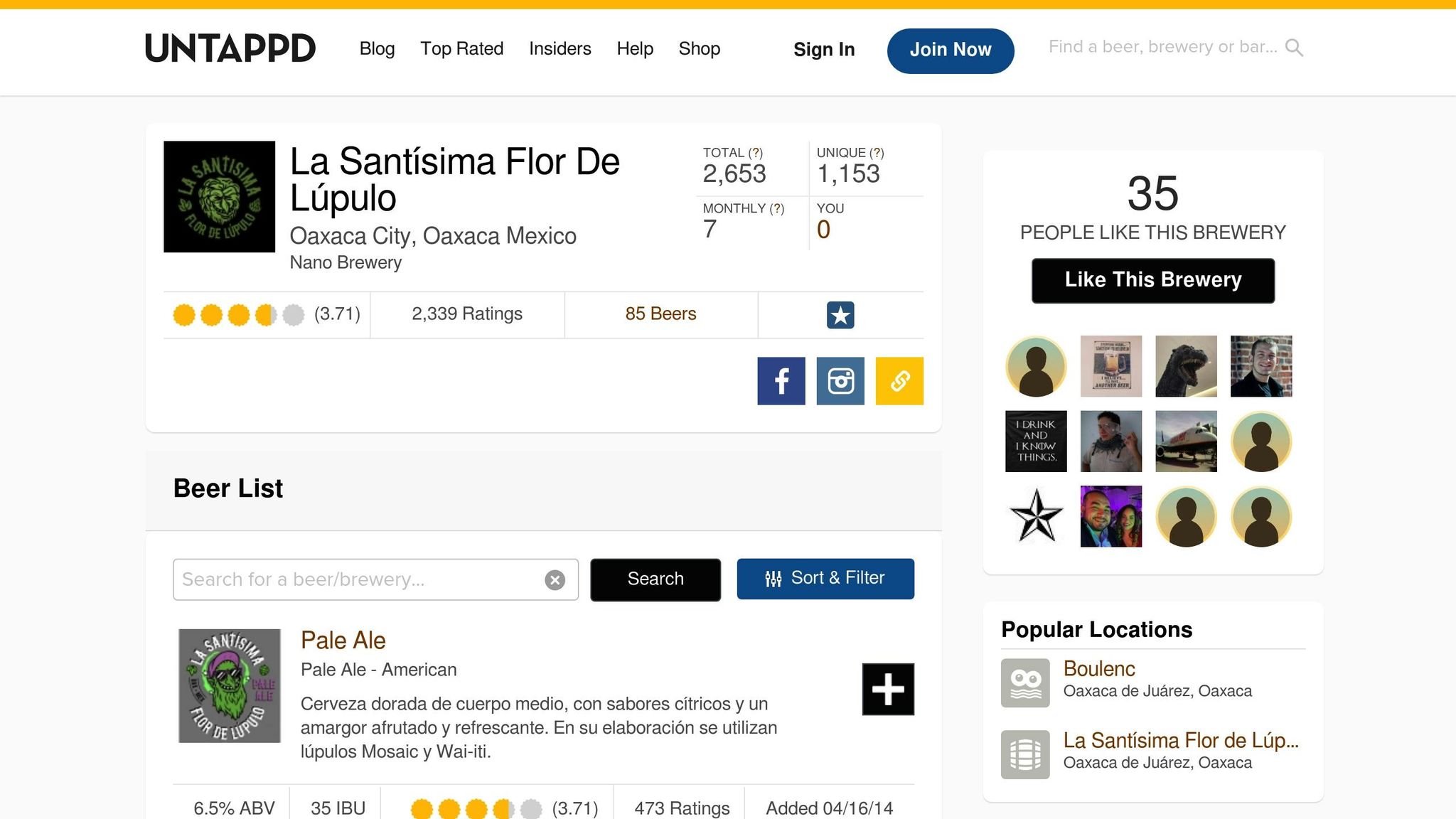Click the Boulenc venue icon

pyautogui.click(x=1025, y=682)
